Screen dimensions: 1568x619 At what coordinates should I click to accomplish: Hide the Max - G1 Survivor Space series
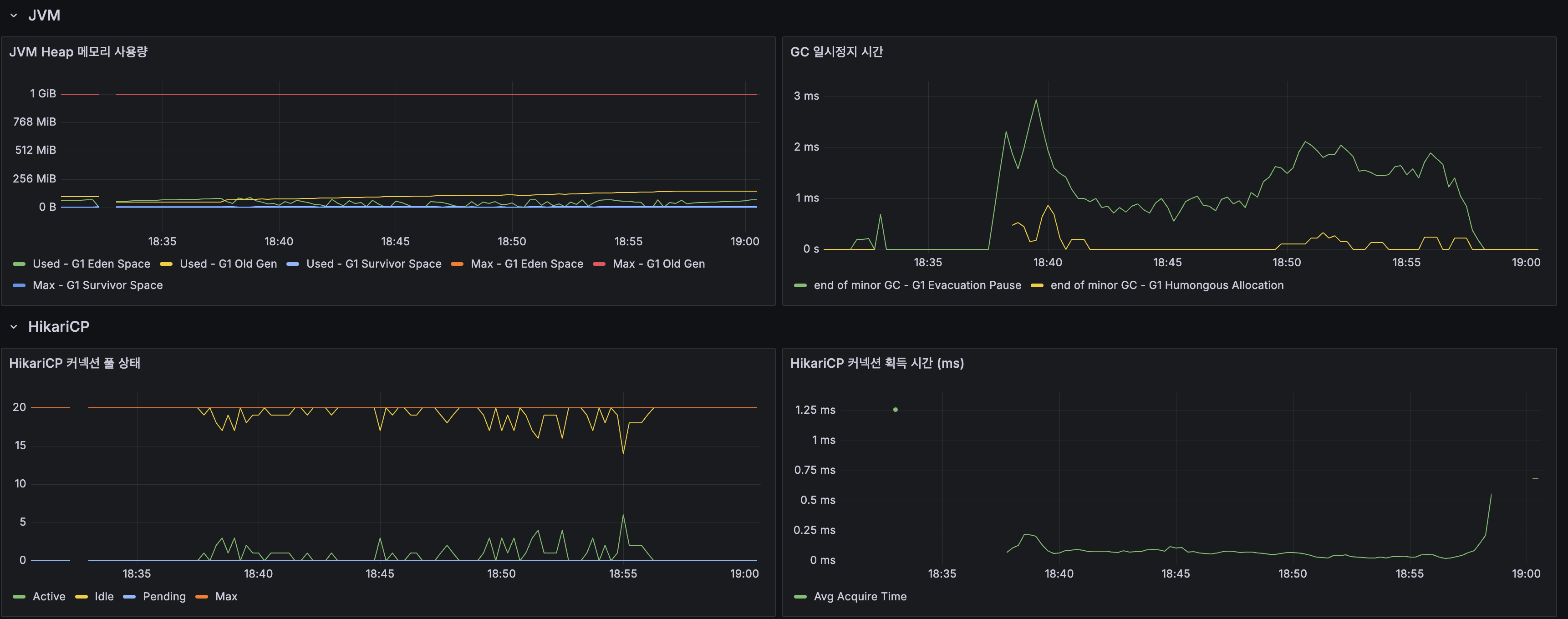(97, 285)
